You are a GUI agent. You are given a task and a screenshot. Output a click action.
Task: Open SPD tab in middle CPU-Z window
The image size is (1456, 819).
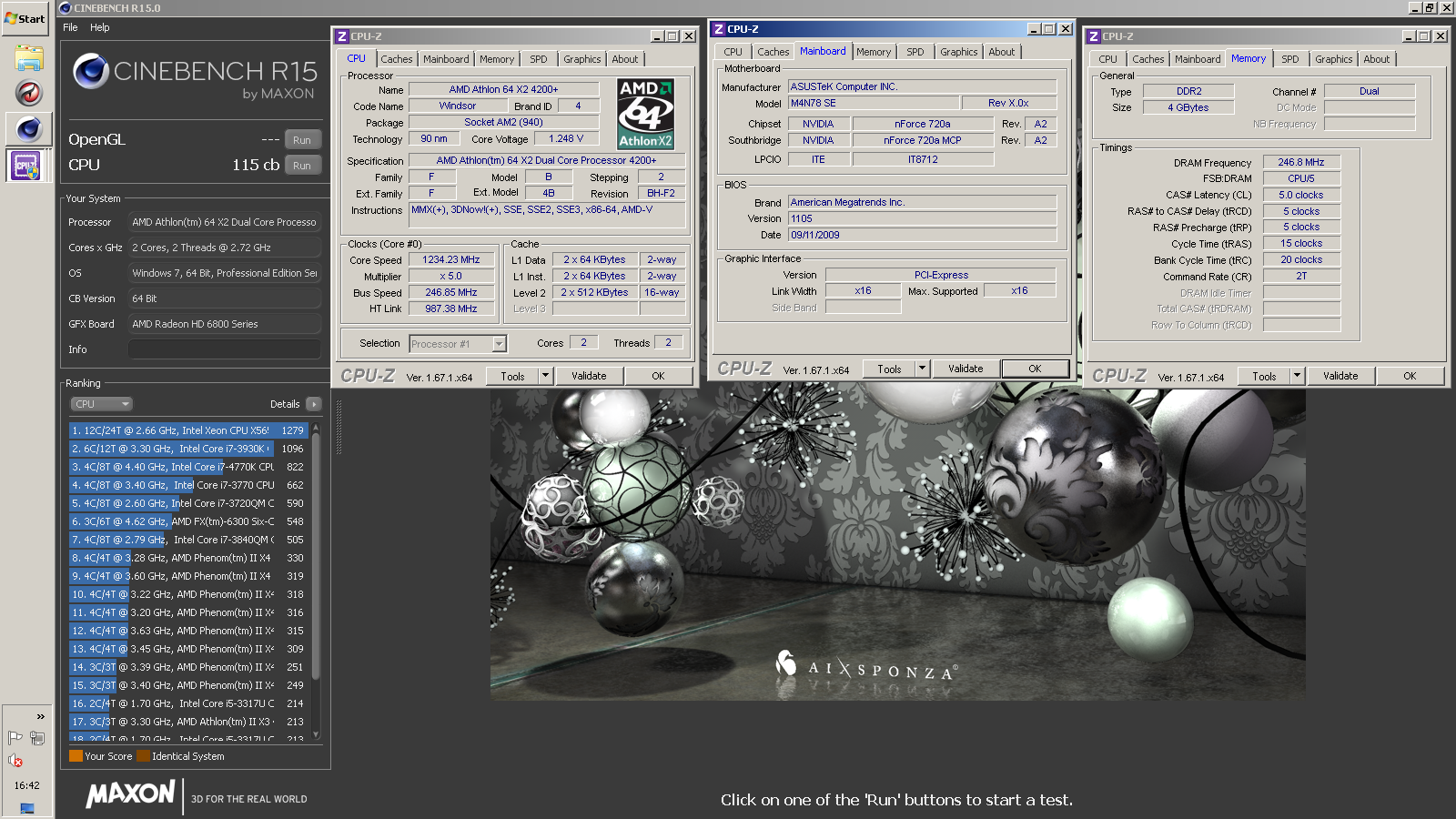pyautogui.click(x=915, y=52)
